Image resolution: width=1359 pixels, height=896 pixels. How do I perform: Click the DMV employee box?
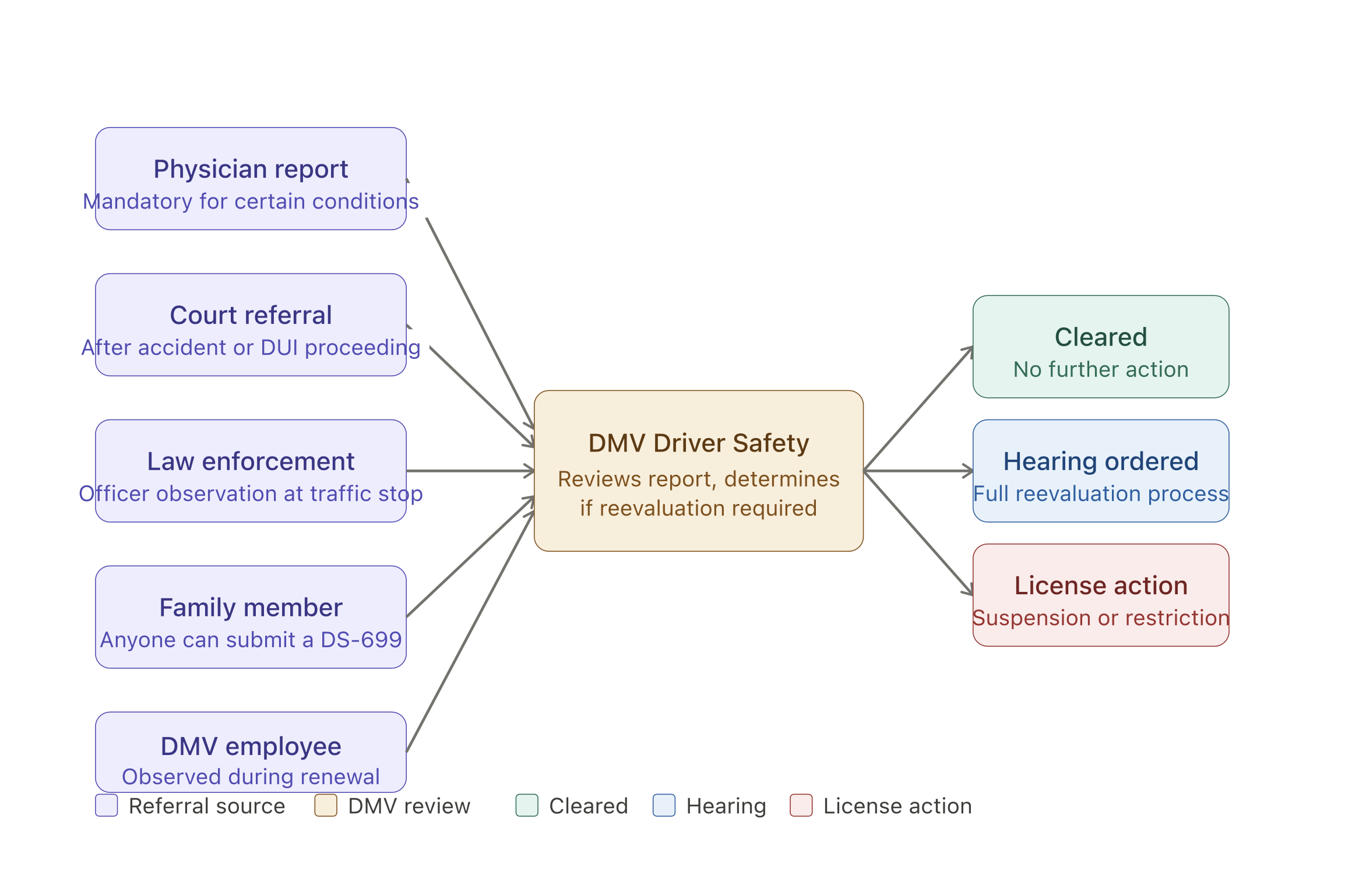(x=251, y=751)
